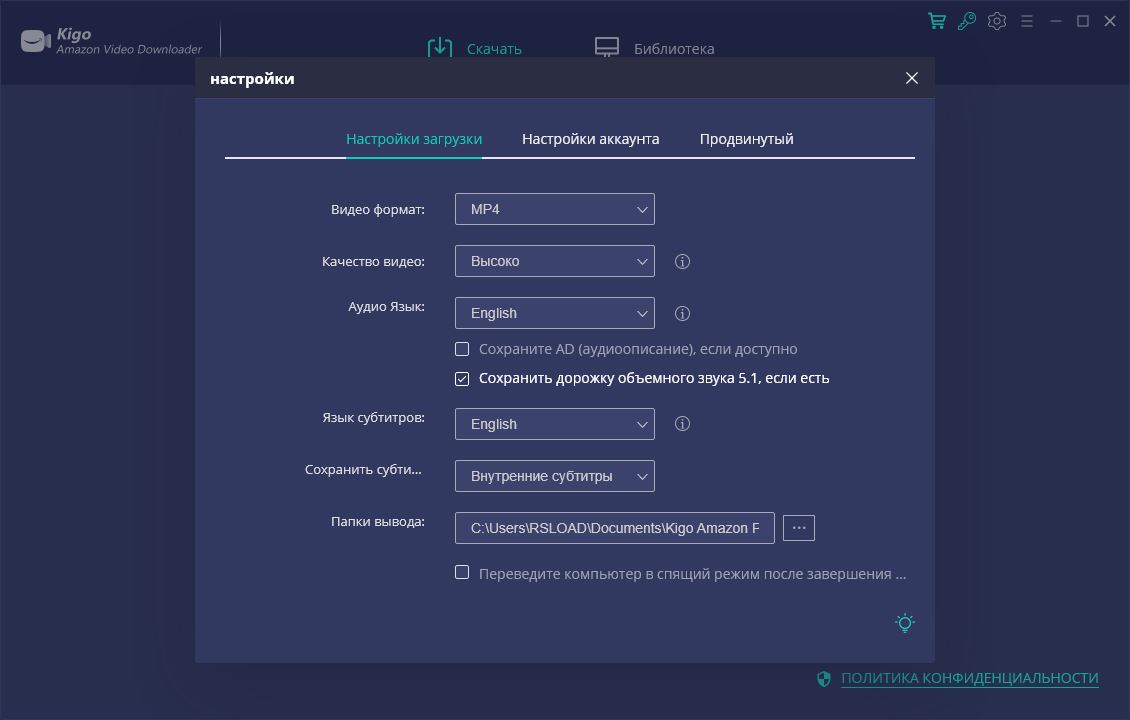
Task: Open the subtitle language dropdown
Action: [x=555, y=423]
